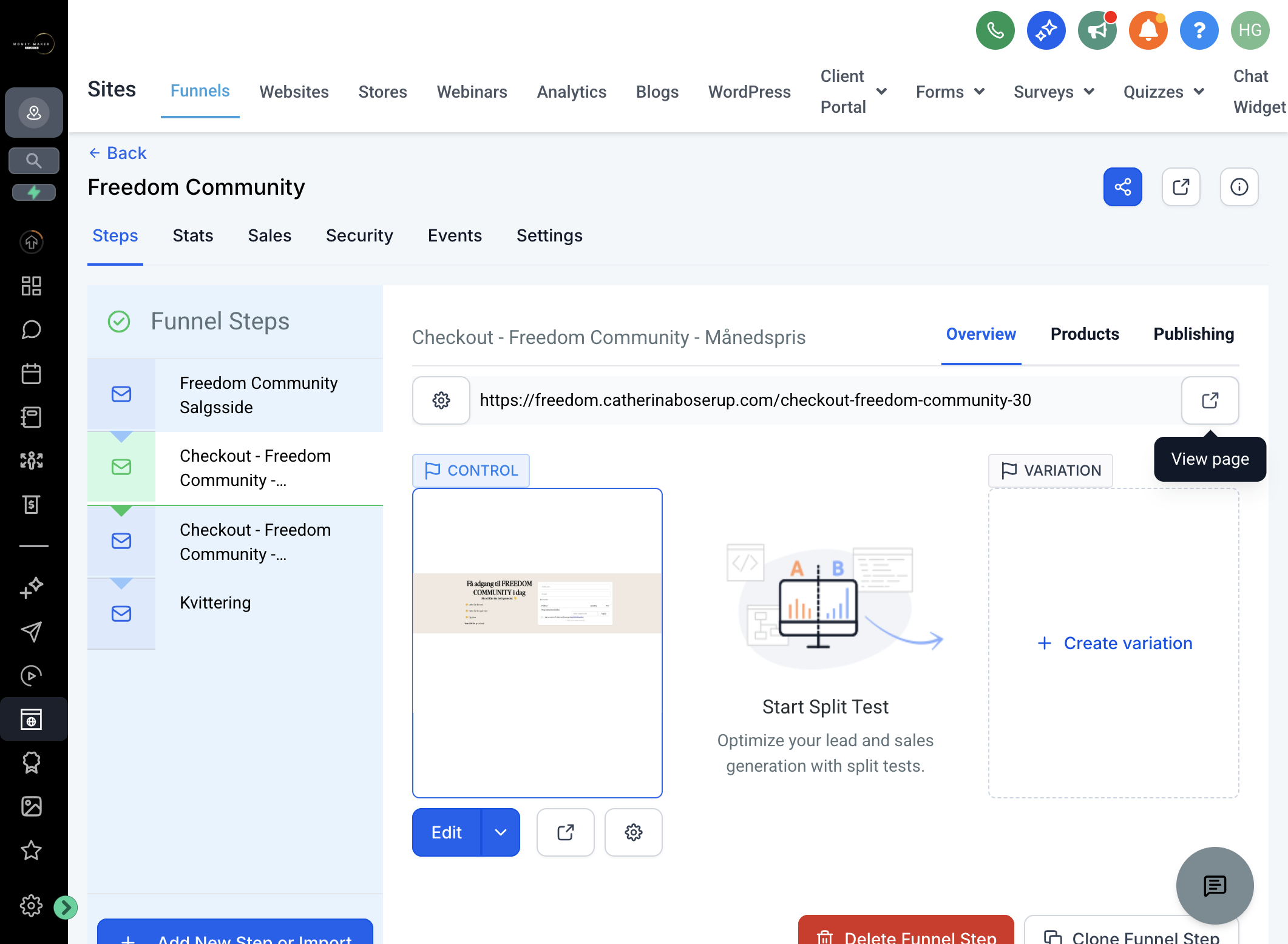Click the green phone call icon
The height and width of the screenshot is (944, 1288).
995,30
